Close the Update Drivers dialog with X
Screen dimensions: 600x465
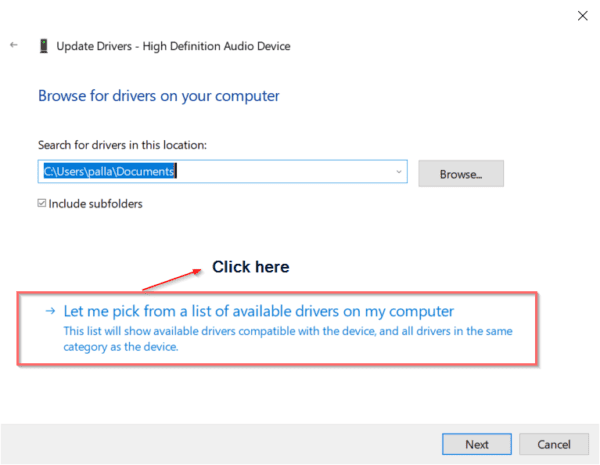coord(583,14)
